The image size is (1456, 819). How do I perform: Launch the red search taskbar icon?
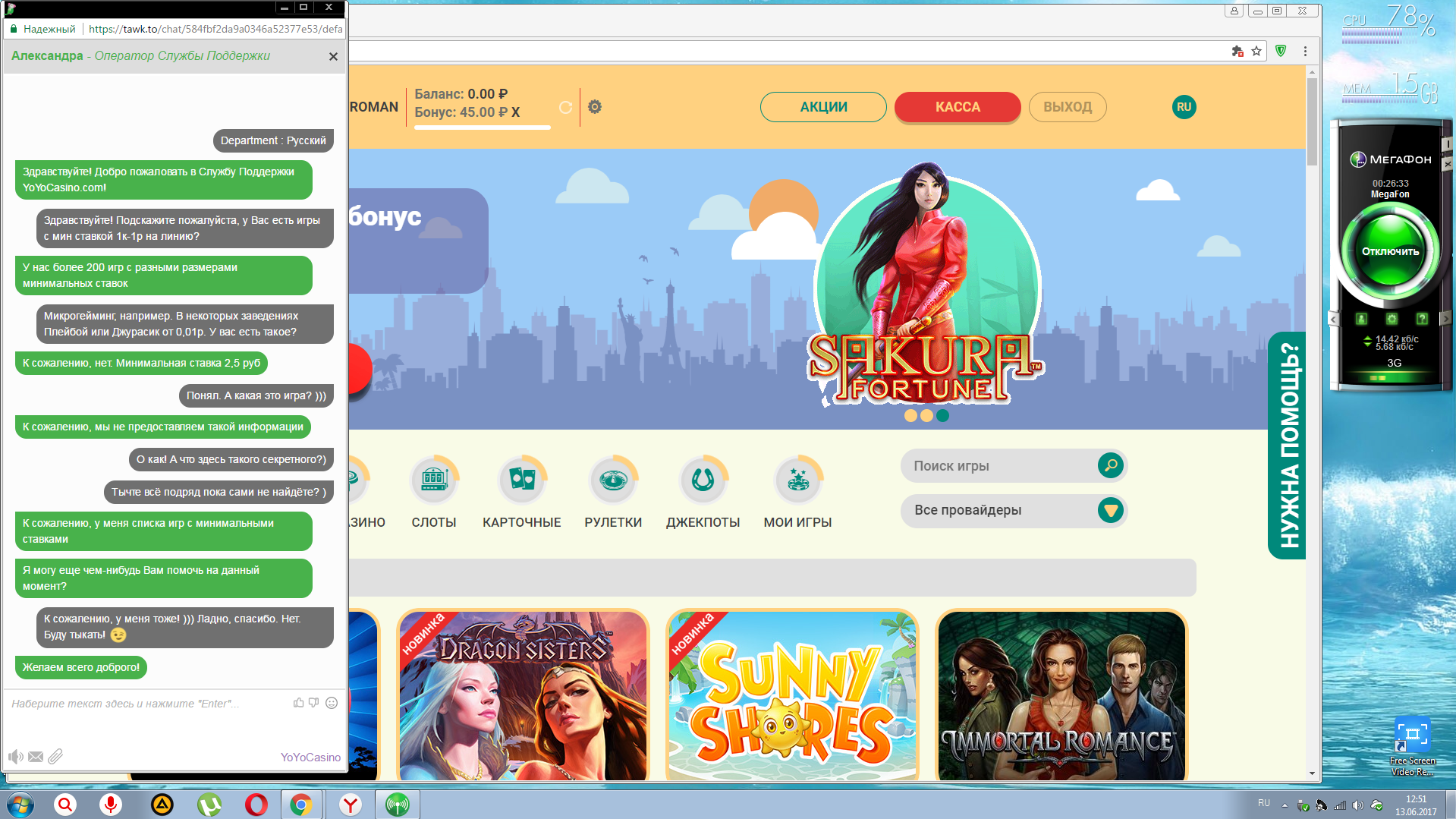point(65,805)
